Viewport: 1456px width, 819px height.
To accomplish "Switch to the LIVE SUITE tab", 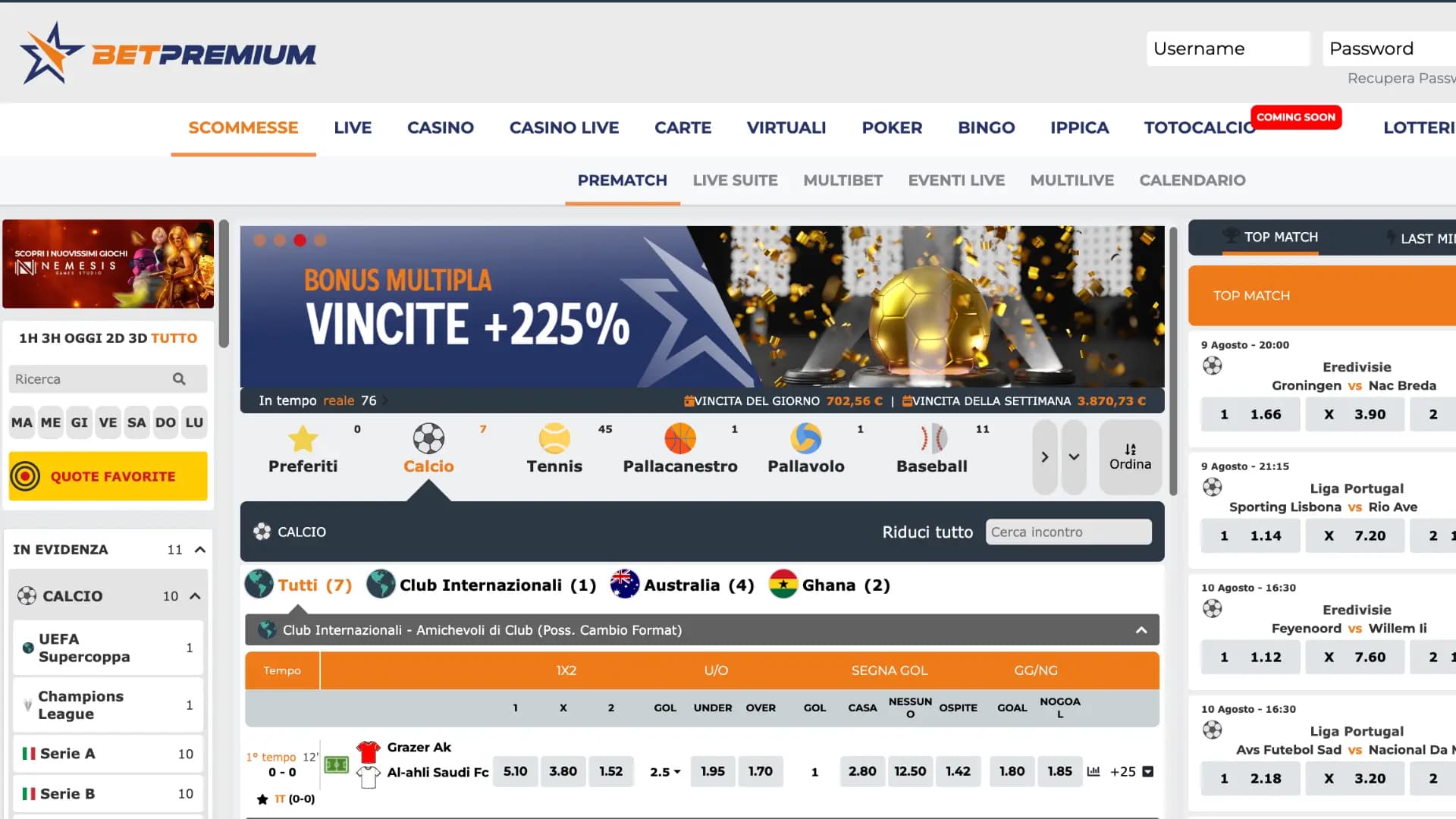I will [x=735, y=180].
